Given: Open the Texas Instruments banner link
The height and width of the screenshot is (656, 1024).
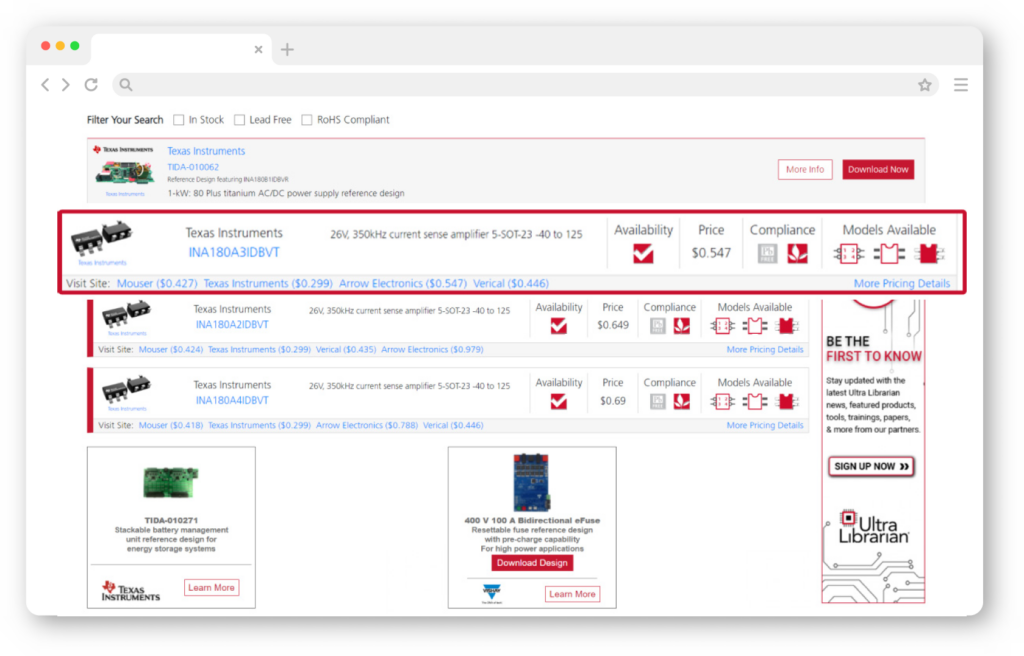Looking at the screenshot, I should (206, 151).
